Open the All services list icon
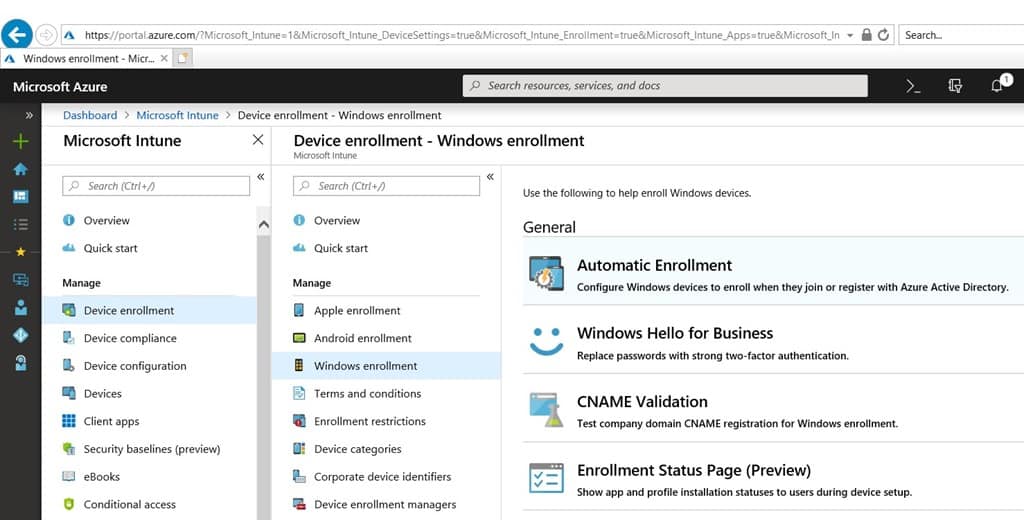The image size is (1024, 520). 20,225
